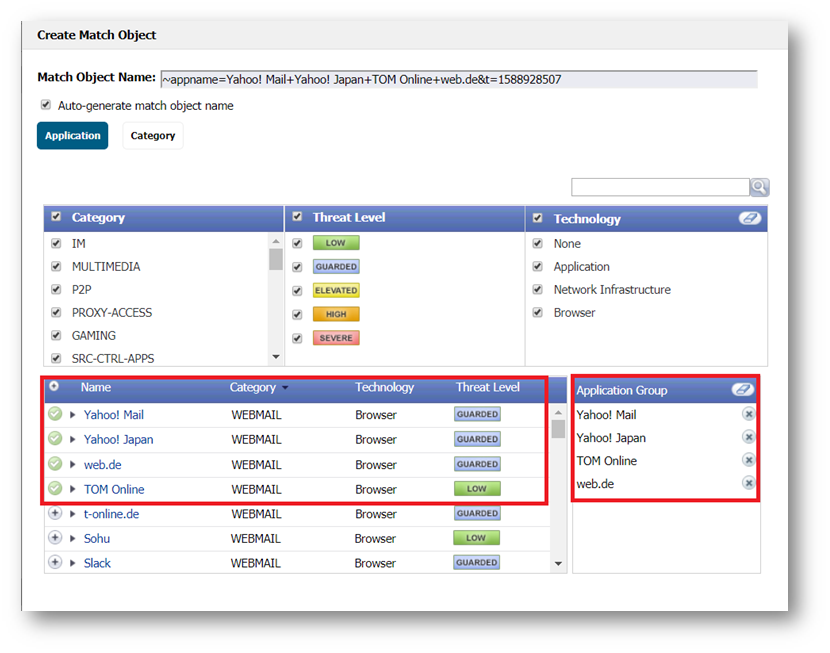Uncheck the Network Infrastructure technology checkbox
The height and width of the screenshot is (653, 830).
pos(538,290)
